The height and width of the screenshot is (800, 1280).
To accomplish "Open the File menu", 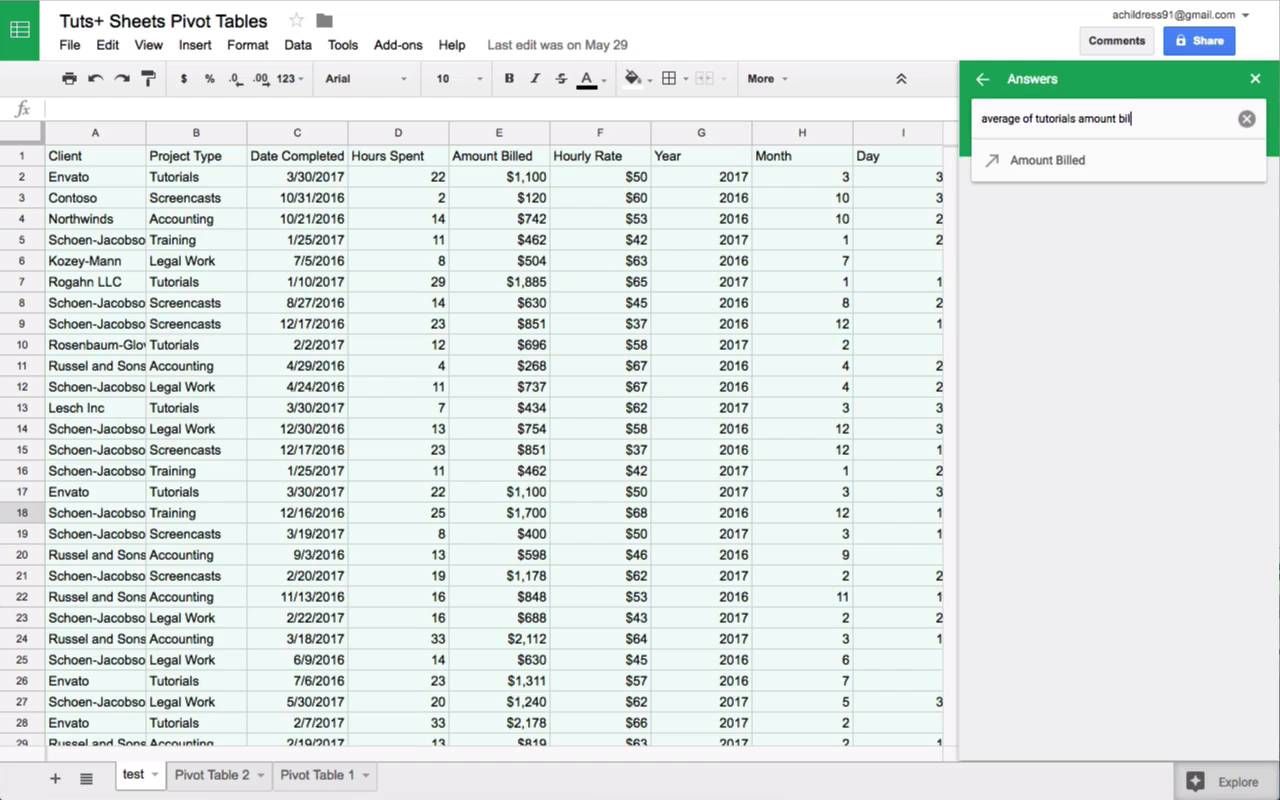I will point(70,45).
